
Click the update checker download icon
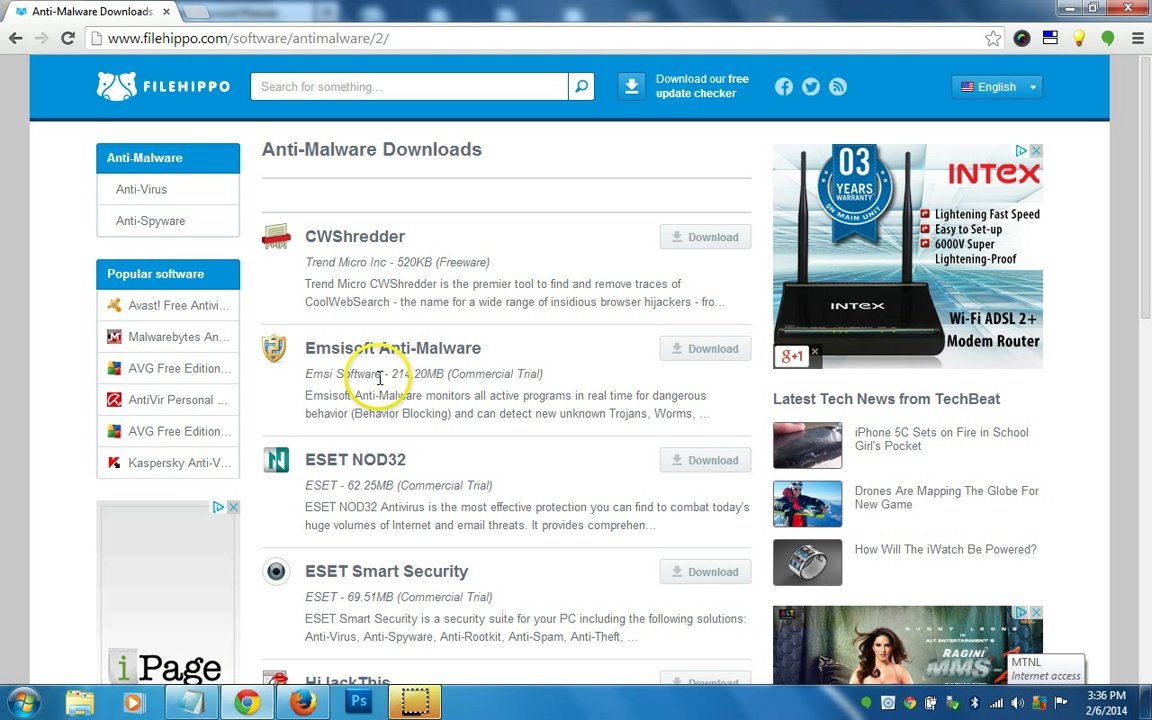632,87
